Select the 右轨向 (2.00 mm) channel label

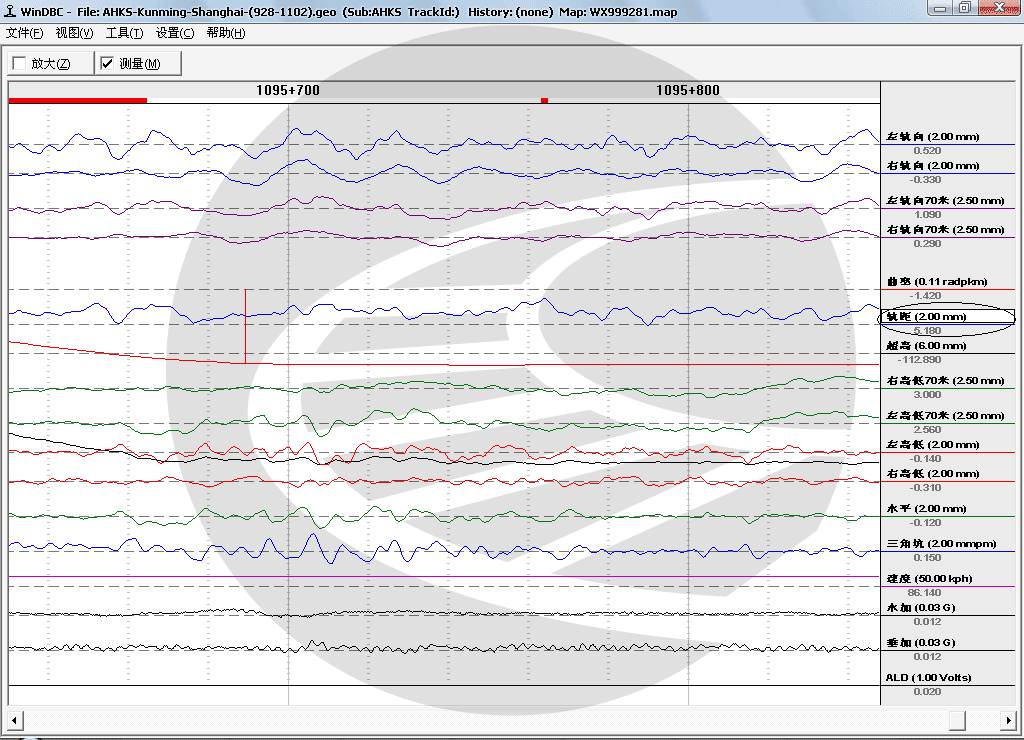tap(933, 166)
